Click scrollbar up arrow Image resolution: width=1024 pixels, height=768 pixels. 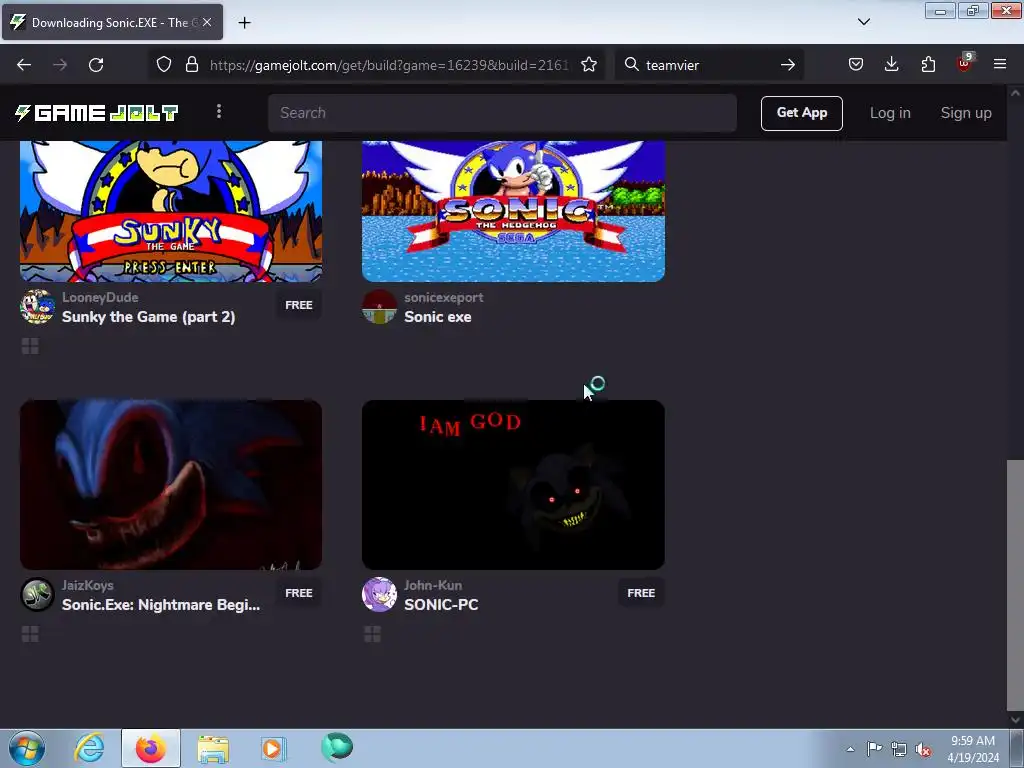coord(1015,93)
